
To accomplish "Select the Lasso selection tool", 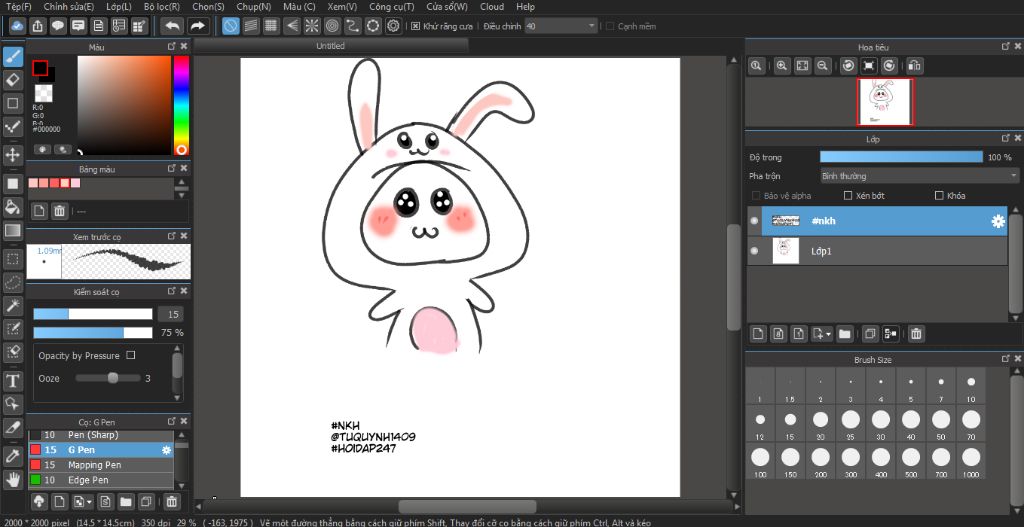I will [12, 282].
